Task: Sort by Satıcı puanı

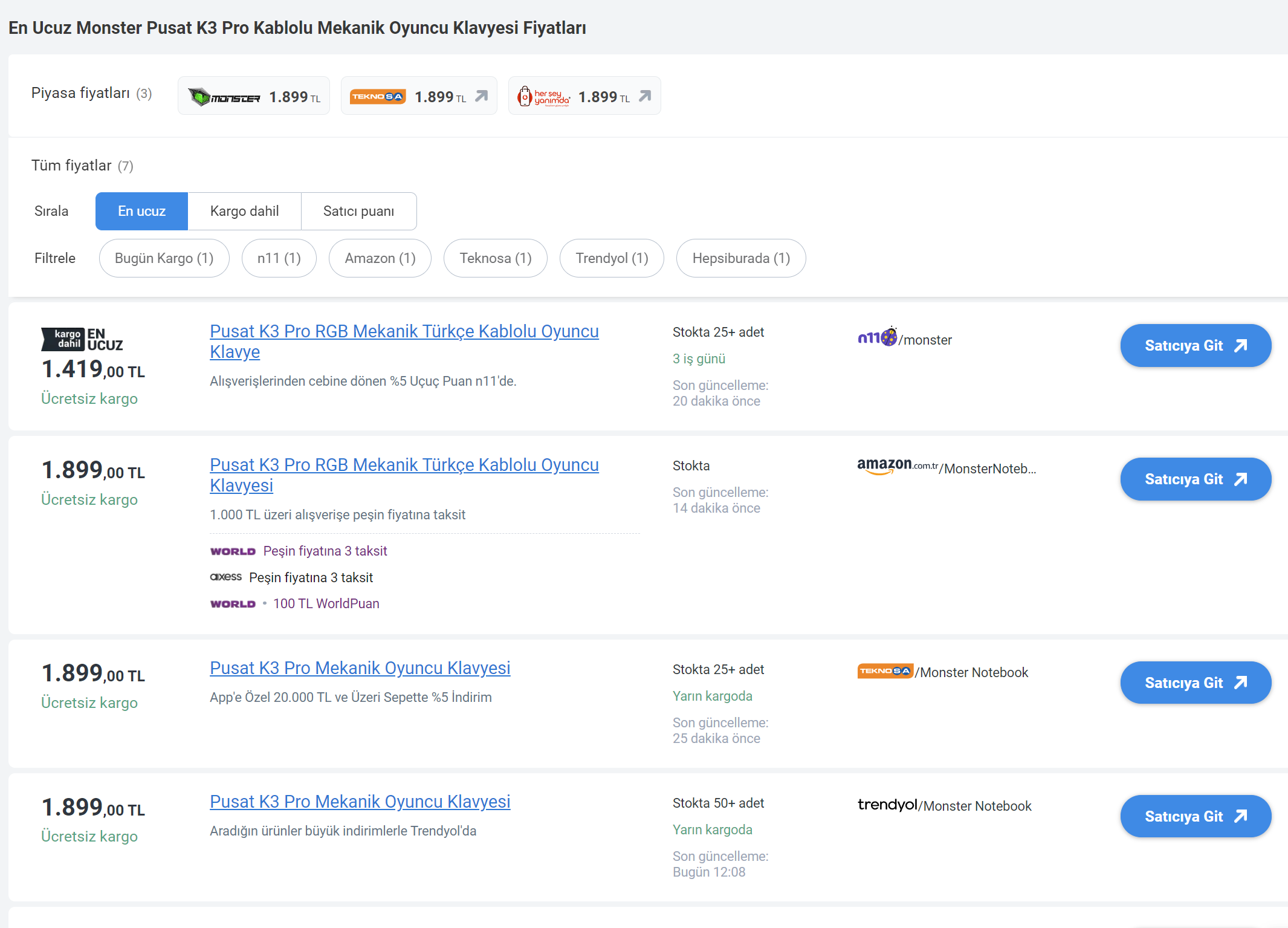Action: coord(358,211)
